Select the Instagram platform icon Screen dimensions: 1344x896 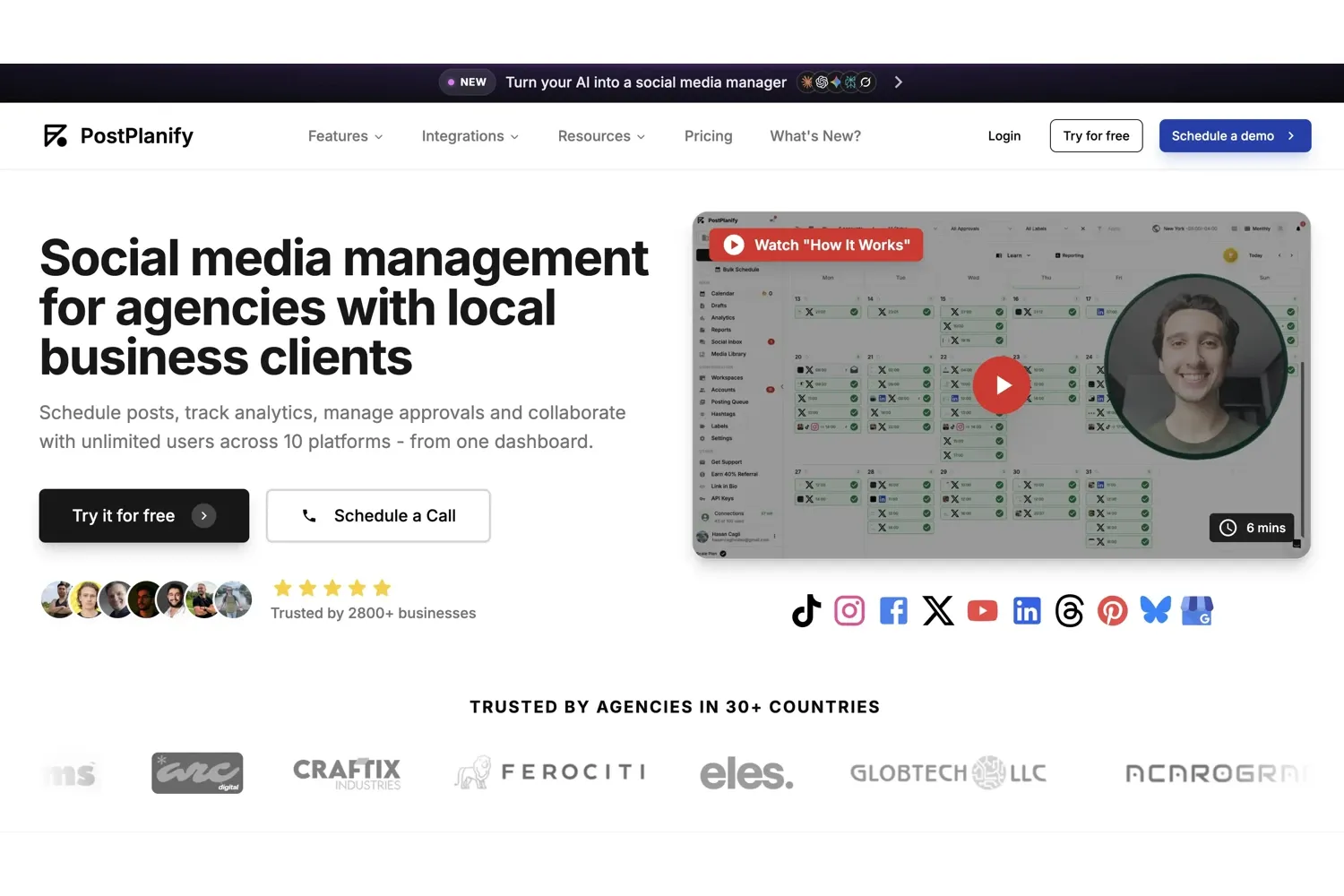pyautogui.click(x=849, y=611)
